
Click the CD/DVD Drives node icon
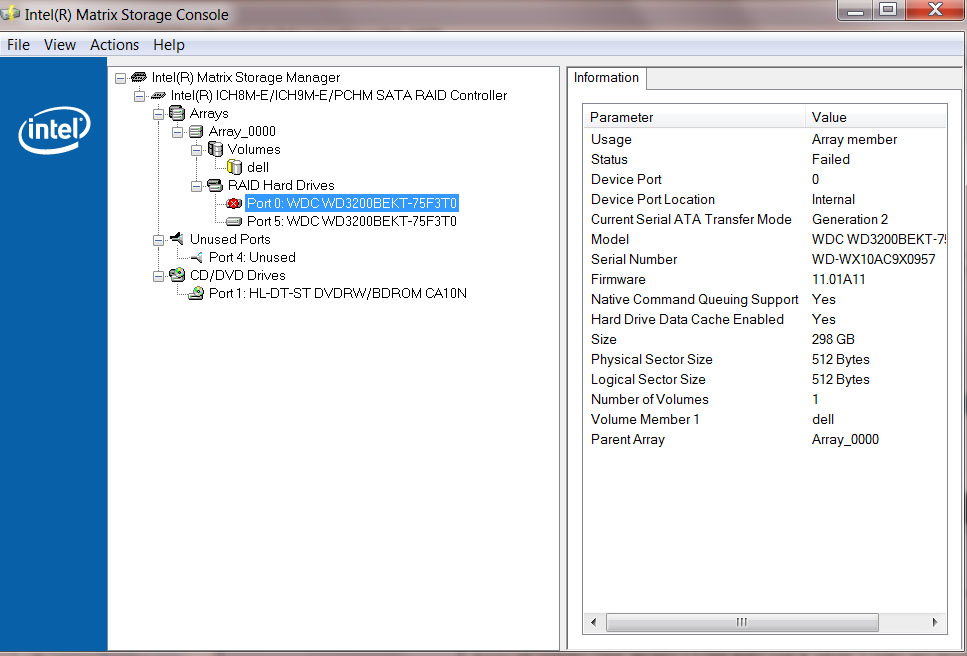[x=177, y=274]
